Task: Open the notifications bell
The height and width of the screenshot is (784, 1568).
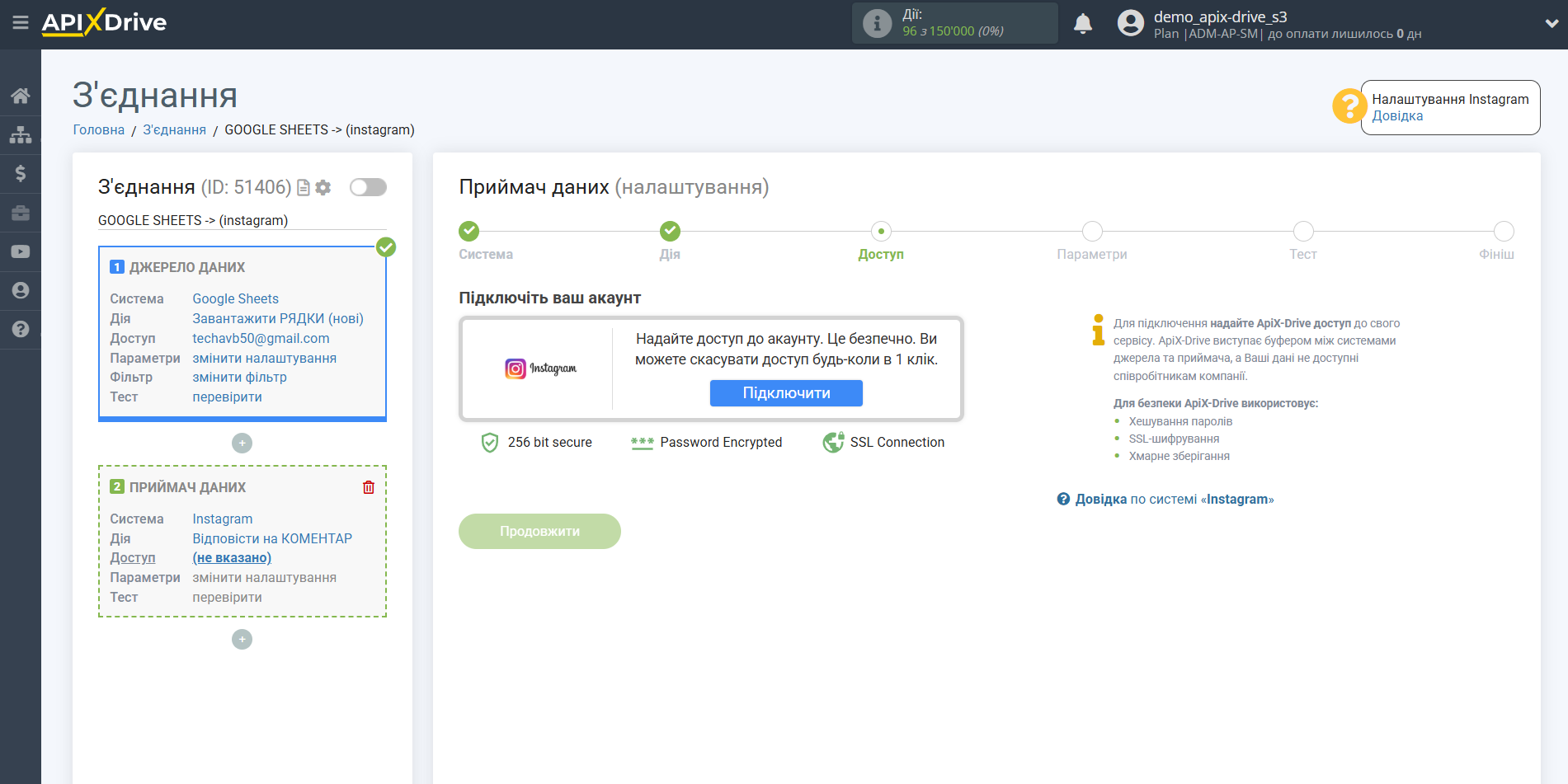Action: coord(1083,23)
